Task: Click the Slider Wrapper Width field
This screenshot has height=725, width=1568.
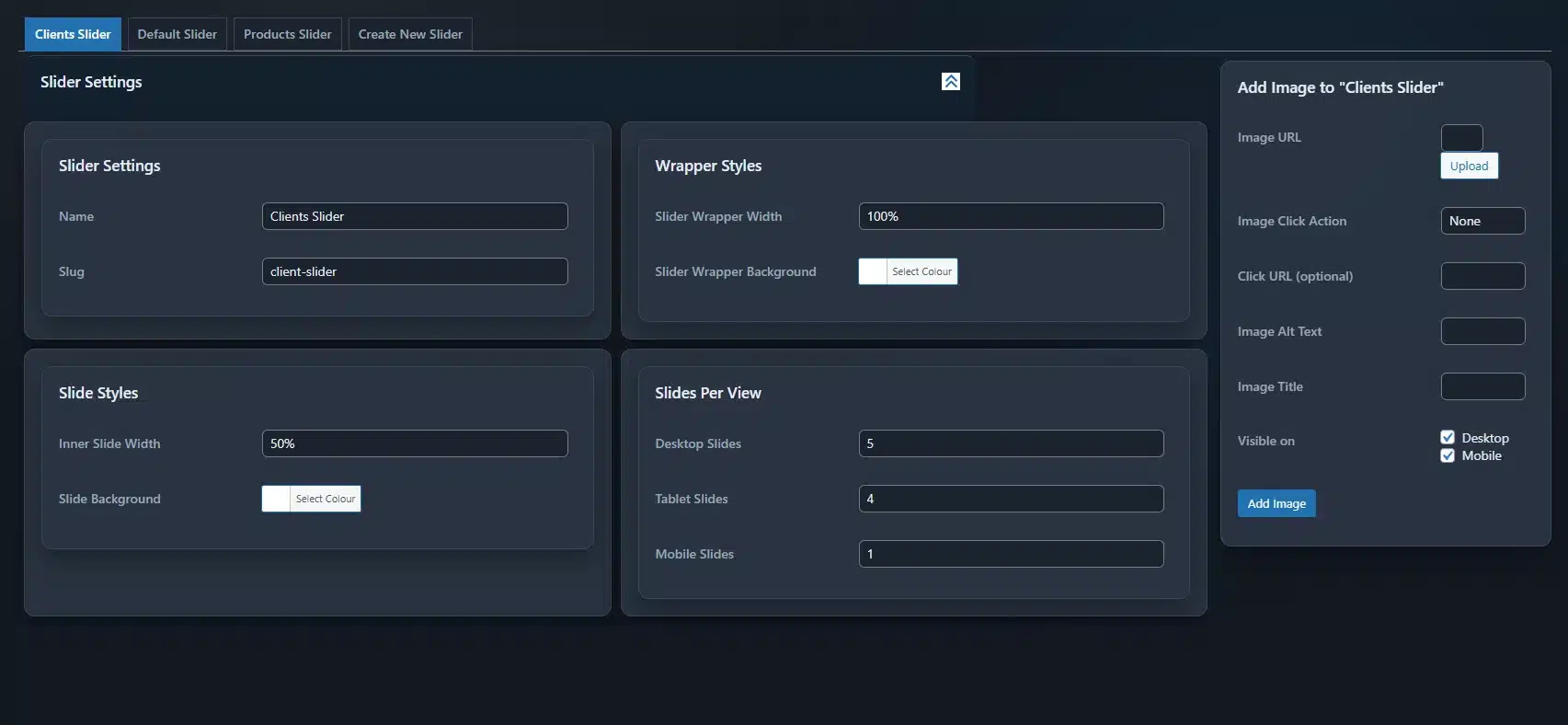Action: [x=1010, y=216]
